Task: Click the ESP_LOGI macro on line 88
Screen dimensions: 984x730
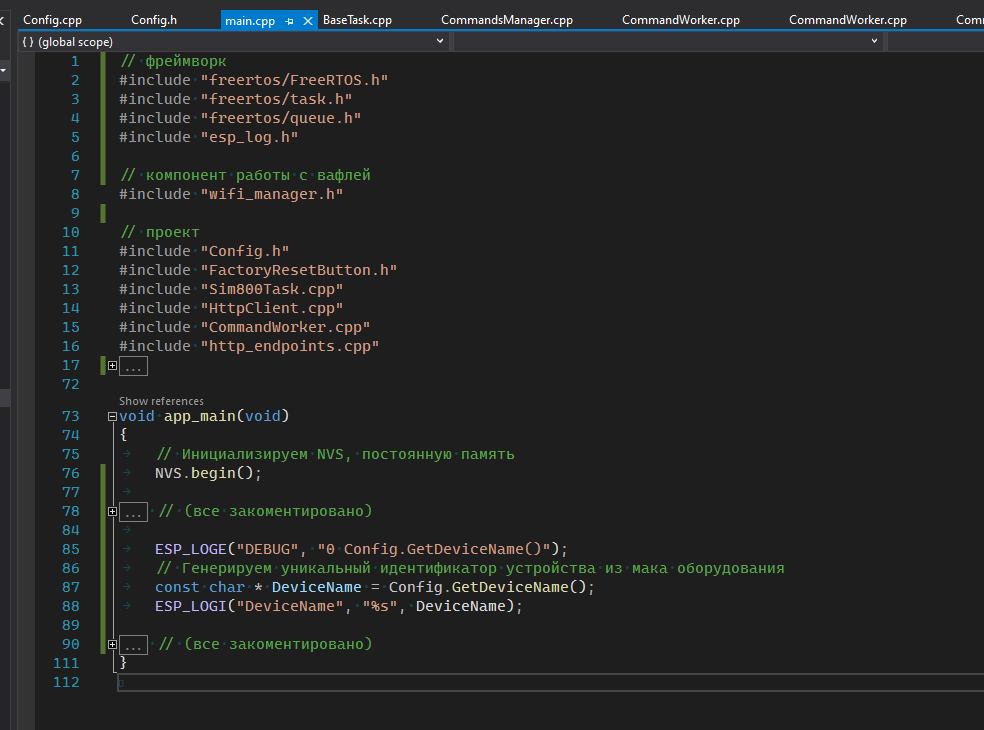Action: (190, 607)
